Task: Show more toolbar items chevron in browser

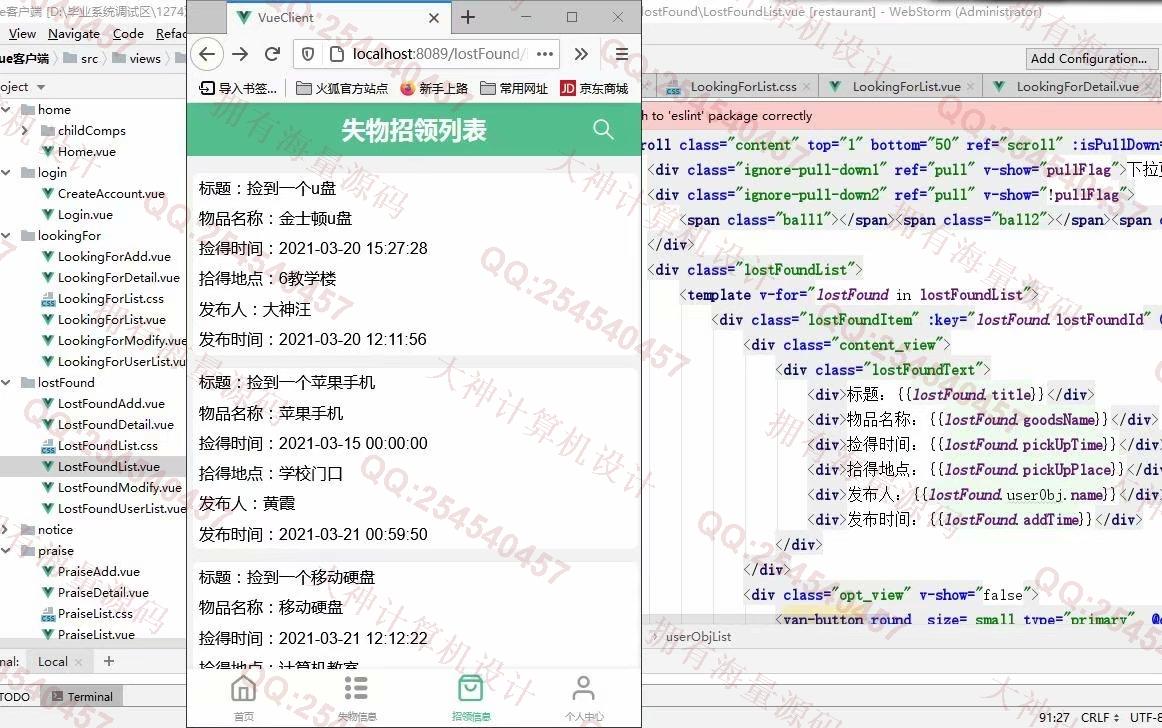Action: click(582, 54)
